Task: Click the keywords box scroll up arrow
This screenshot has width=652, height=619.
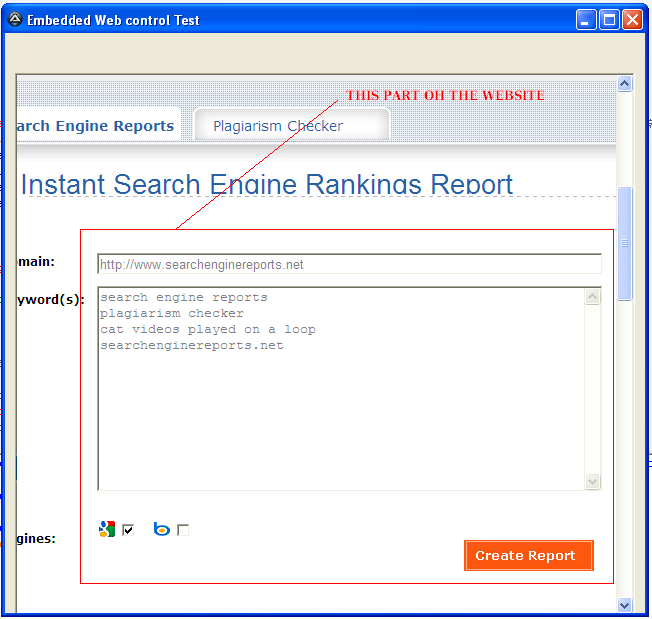Action: (x=593, y=296)
